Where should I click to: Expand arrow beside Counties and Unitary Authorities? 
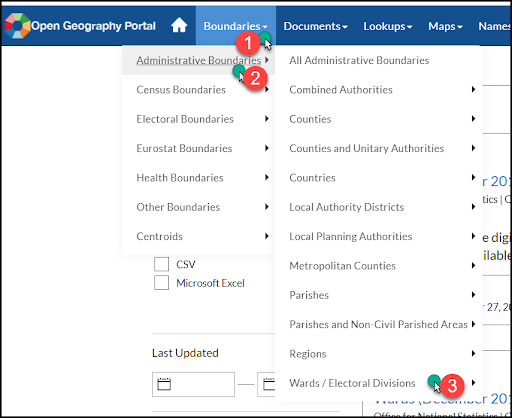pos(473,148)
